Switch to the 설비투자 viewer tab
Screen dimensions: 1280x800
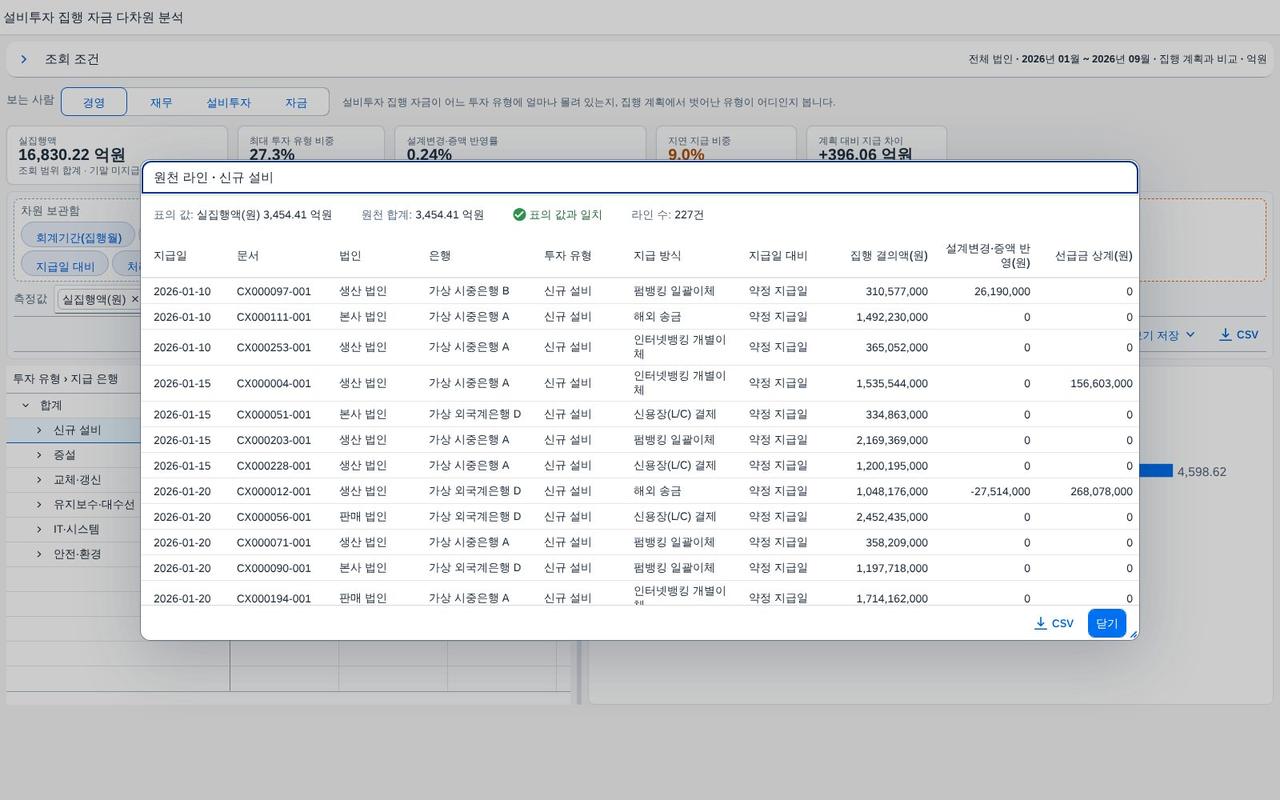229,102
